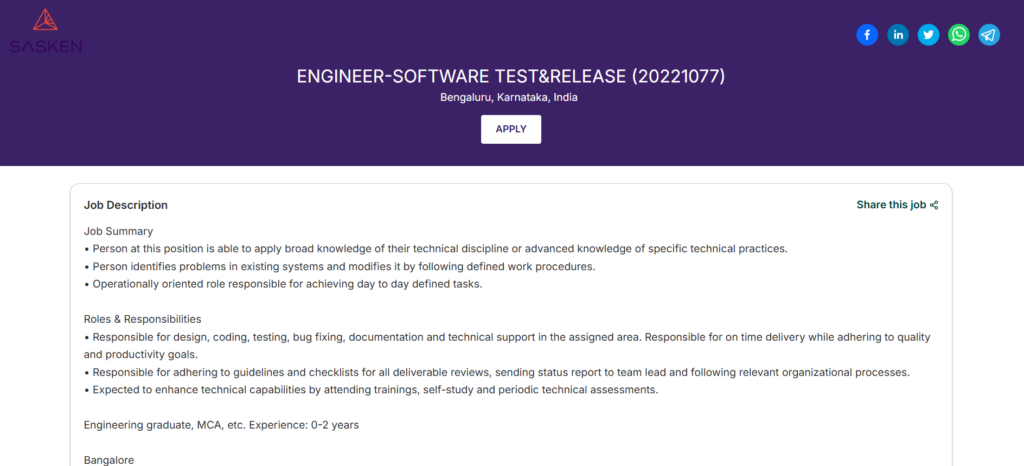This screenshot has height=466, width=1024.
Task: Click the Job Summary subheading
Action: tap(118, 231)
